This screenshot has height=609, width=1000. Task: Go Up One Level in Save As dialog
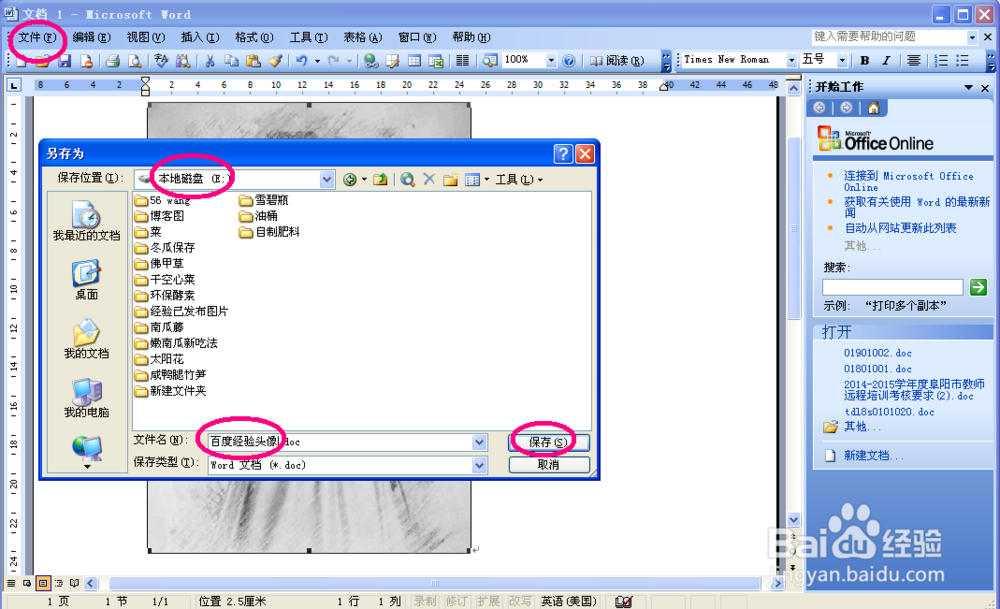[x=381, y=180]
